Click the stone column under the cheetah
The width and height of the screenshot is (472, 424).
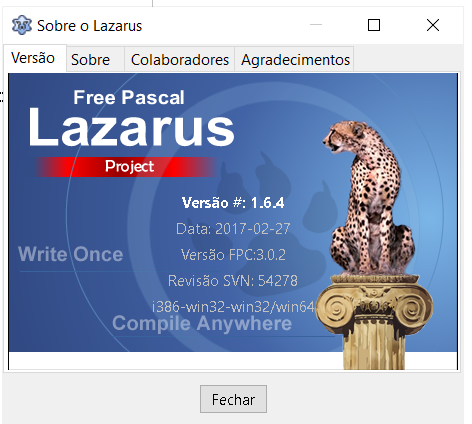[374, 322]
